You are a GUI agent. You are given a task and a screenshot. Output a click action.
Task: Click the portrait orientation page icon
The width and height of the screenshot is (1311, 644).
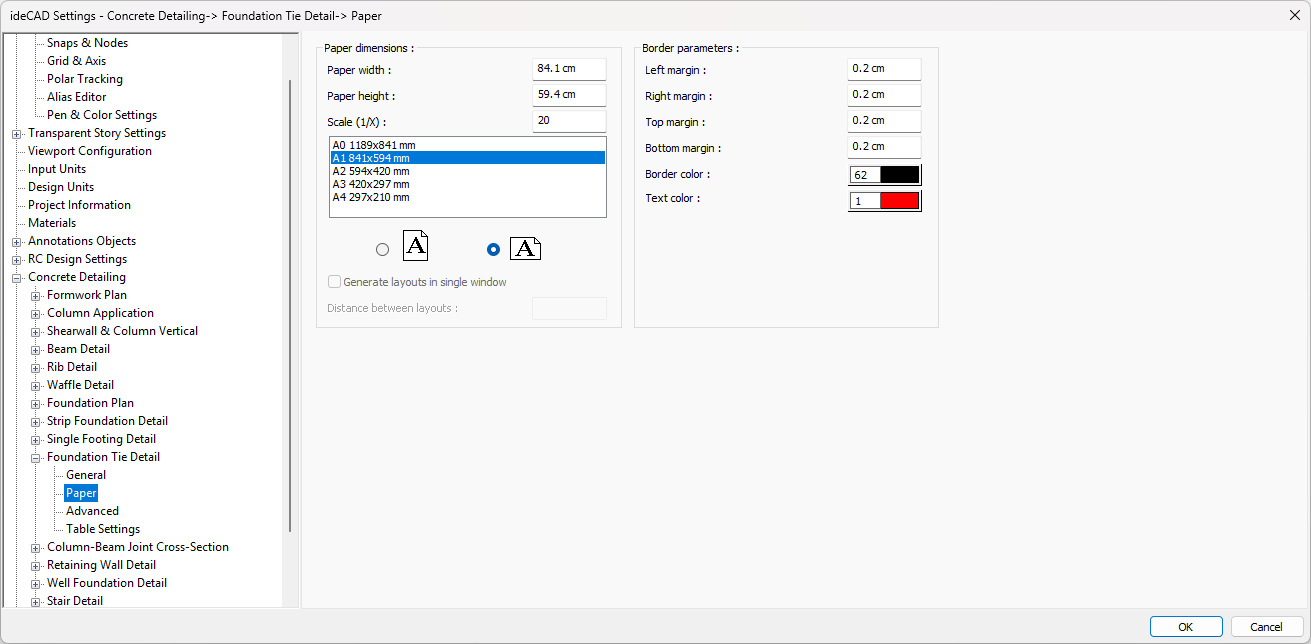point(416,246)
